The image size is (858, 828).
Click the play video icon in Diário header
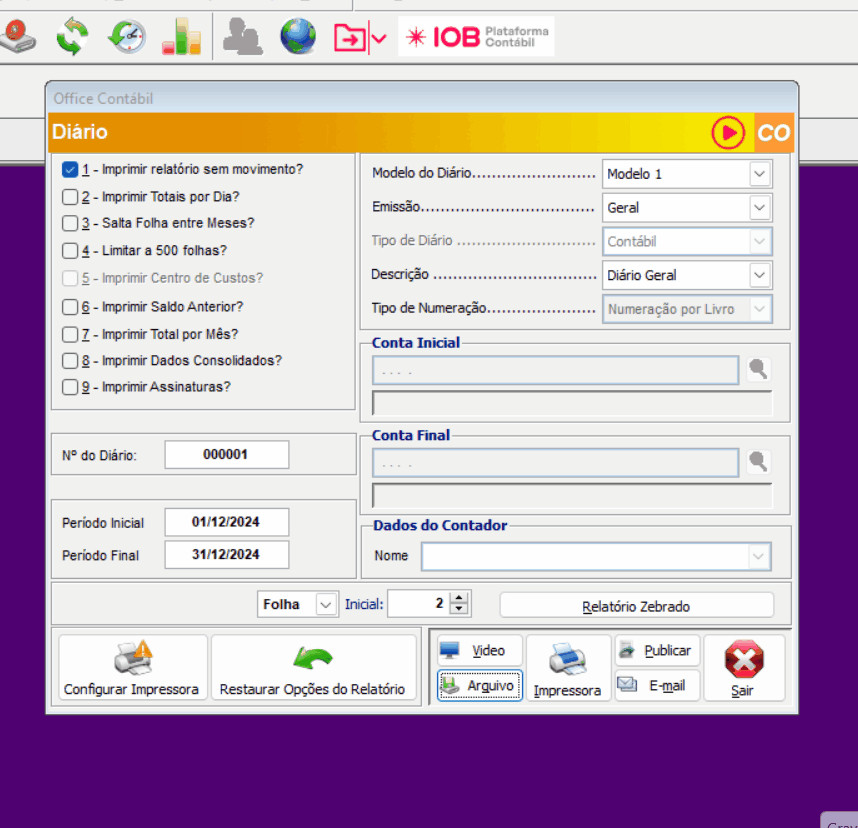(x=728, y=133)
